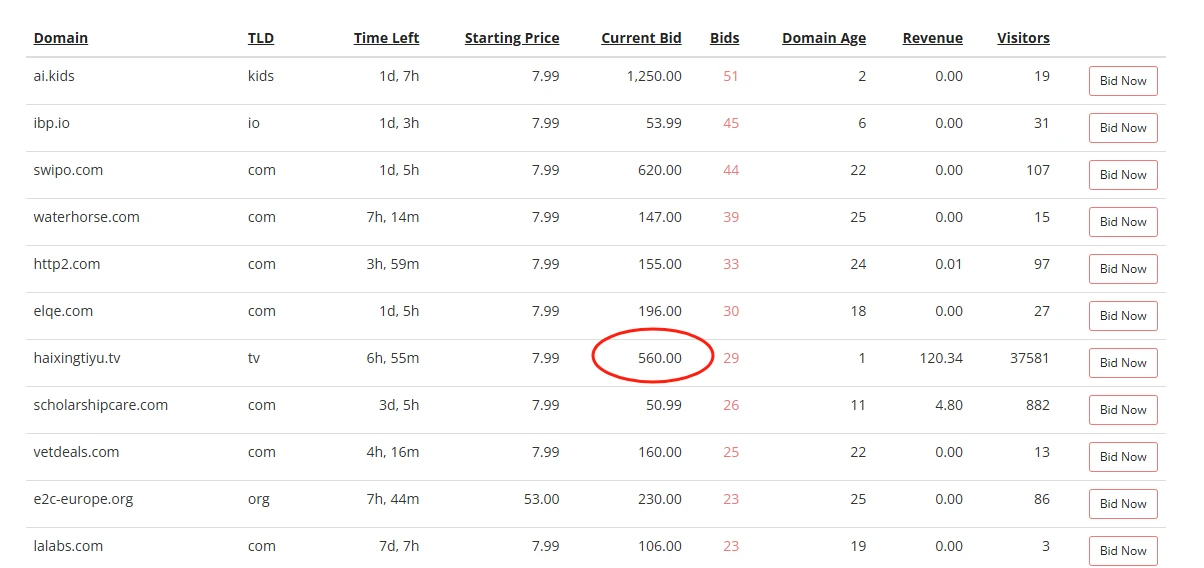Click Bid Now for waterhorse.com
The width and height of the screenshot is (1204, 568).
[x=1123, y=222]
